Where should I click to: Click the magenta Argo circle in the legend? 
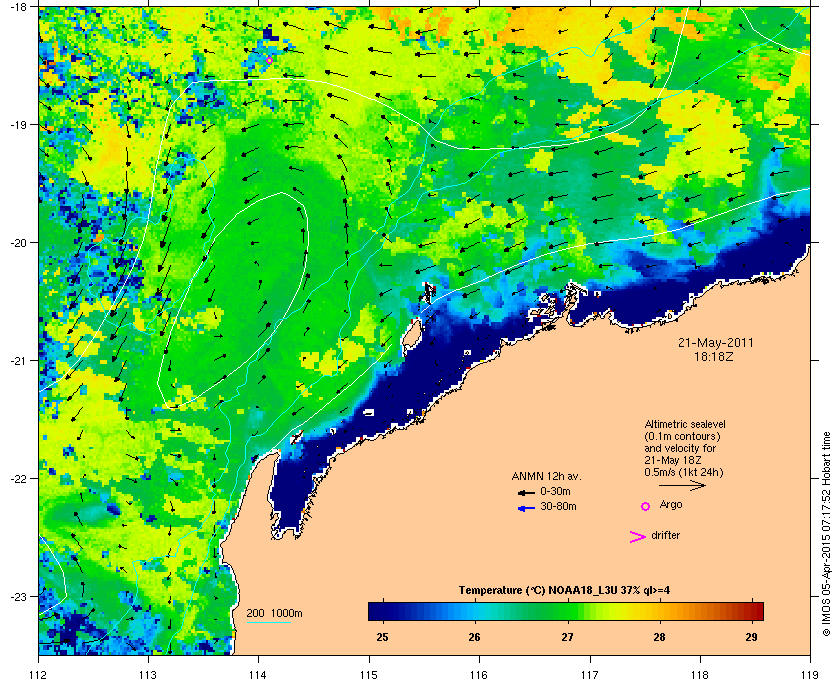coord(646,506)
